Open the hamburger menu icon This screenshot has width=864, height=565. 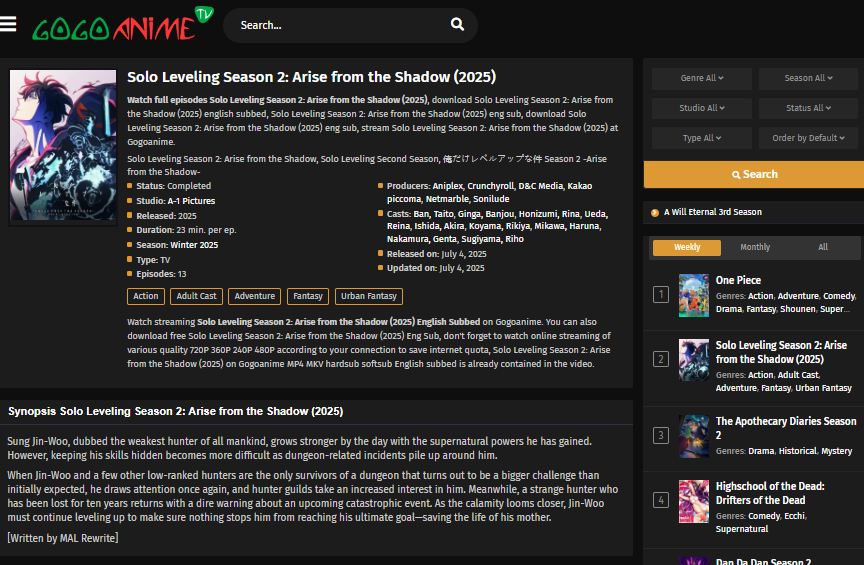coord(8,24)
